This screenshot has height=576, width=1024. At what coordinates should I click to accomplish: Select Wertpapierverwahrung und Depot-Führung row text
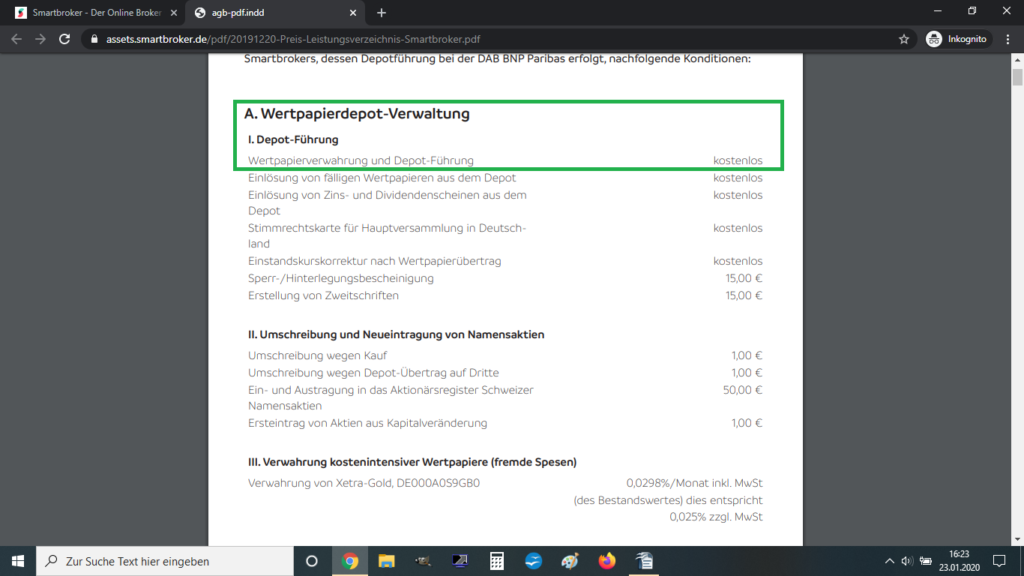tap(360, 161)
